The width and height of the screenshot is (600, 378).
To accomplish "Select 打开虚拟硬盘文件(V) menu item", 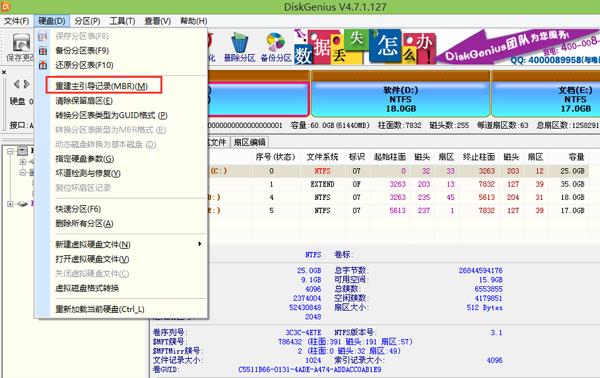I will [x=92, y=259].
